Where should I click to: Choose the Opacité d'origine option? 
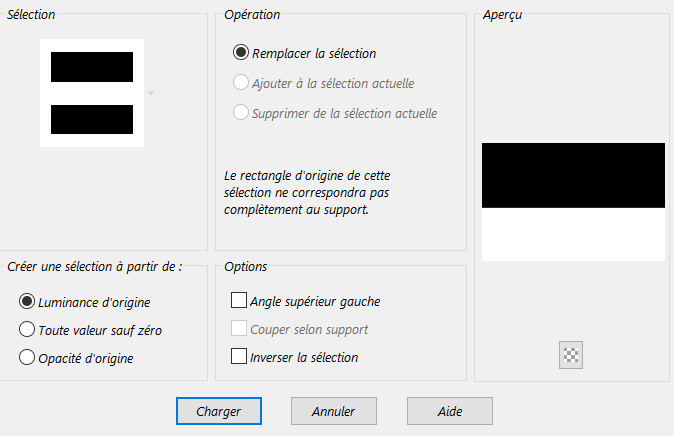[x=27, y=357]
